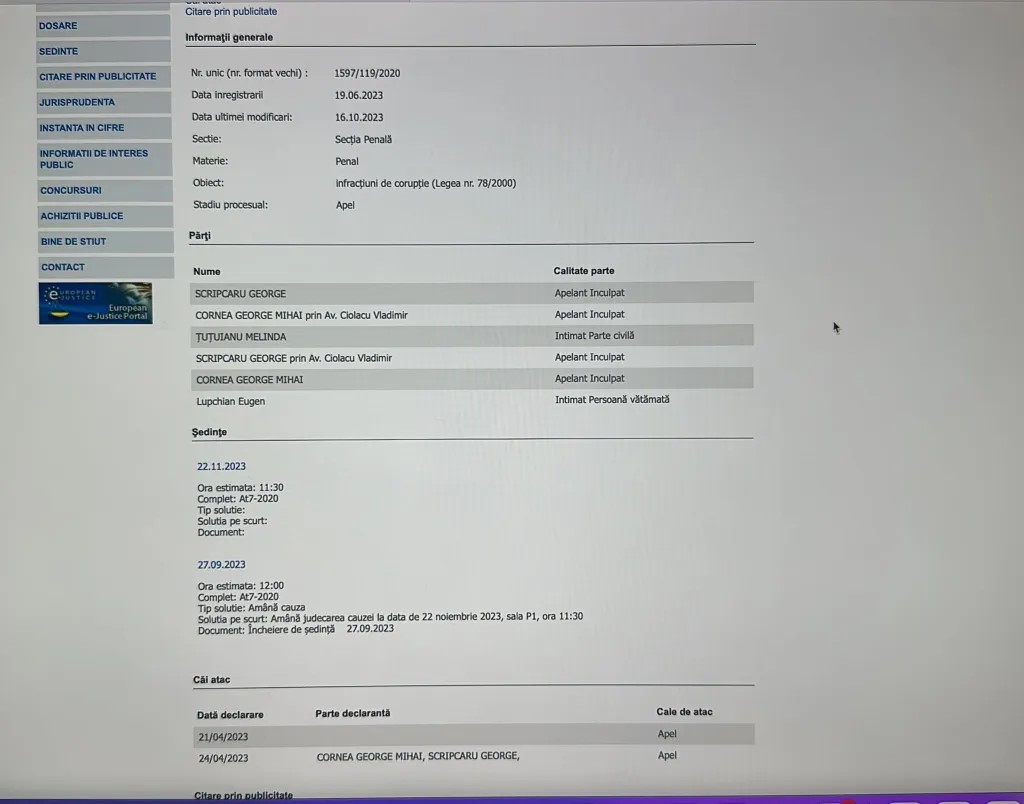Open the Încheiere de ședință document
Viewport: 1024px width, 804px height.
290,629
